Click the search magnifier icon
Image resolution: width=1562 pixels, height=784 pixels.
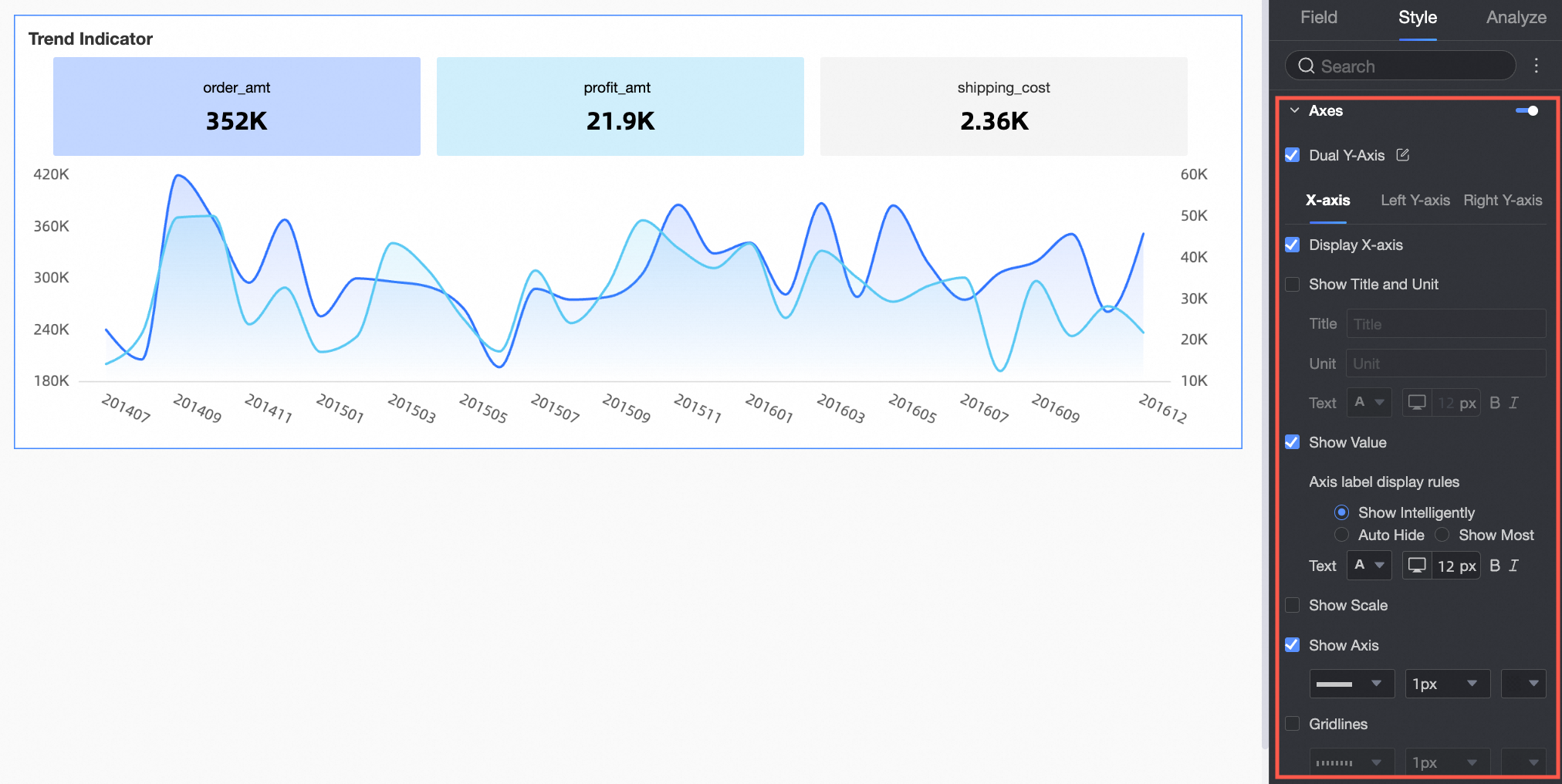tap(1306, 66)
